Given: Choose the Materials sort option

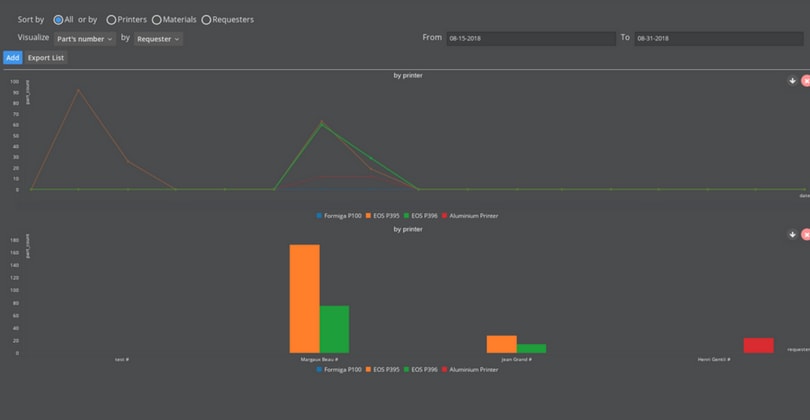Looking at the screenshot, I should [157, 20].
